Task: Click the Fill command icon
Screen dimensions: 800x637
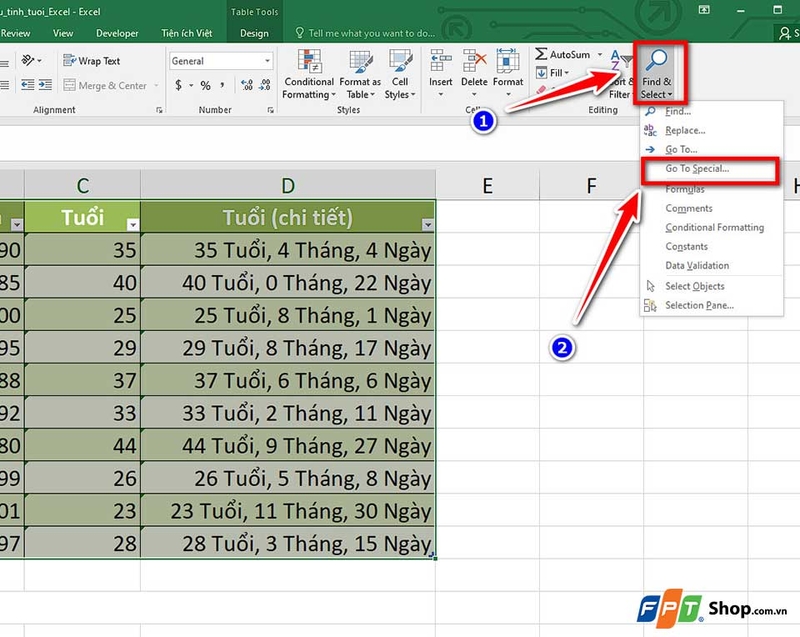Action: tap(541, 72)
